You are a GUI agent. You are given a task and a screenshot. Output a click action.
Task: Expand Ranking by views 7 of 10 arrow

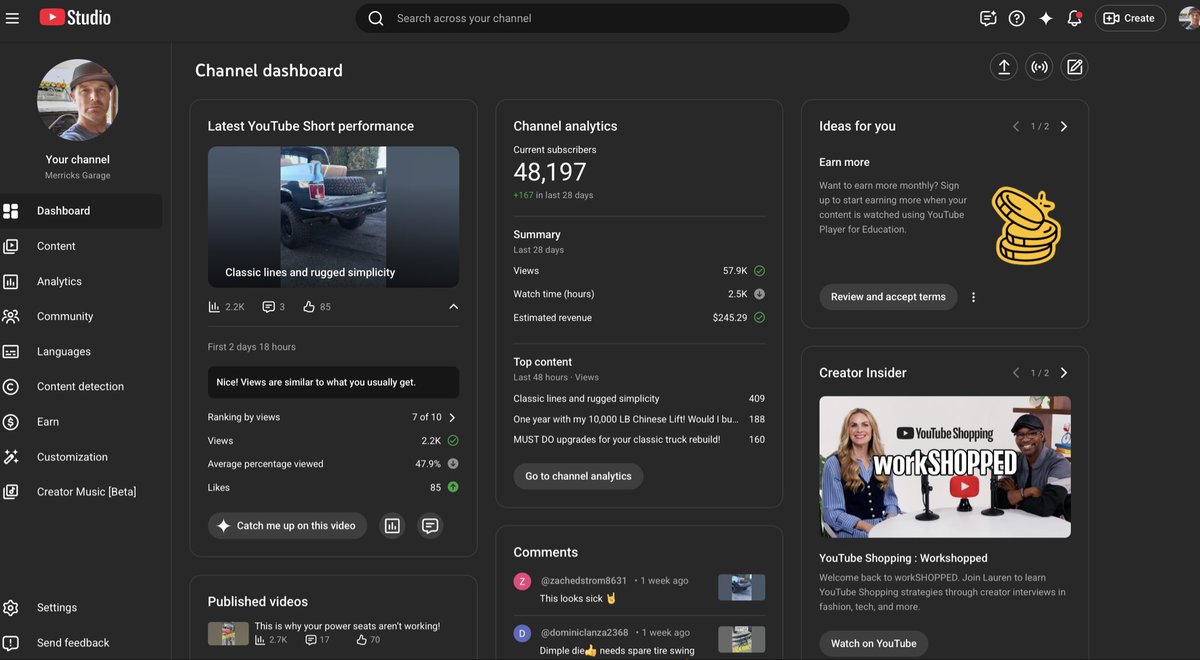click(x=452, y=417)
